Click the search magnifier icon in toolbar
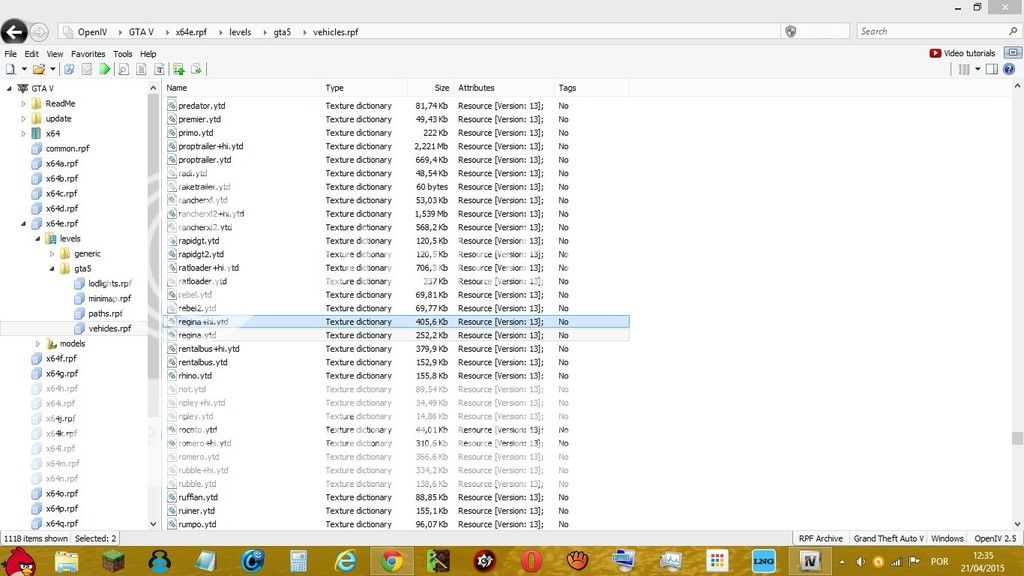This screenshot has width=1024, height=576. click(x=123, y=69)
